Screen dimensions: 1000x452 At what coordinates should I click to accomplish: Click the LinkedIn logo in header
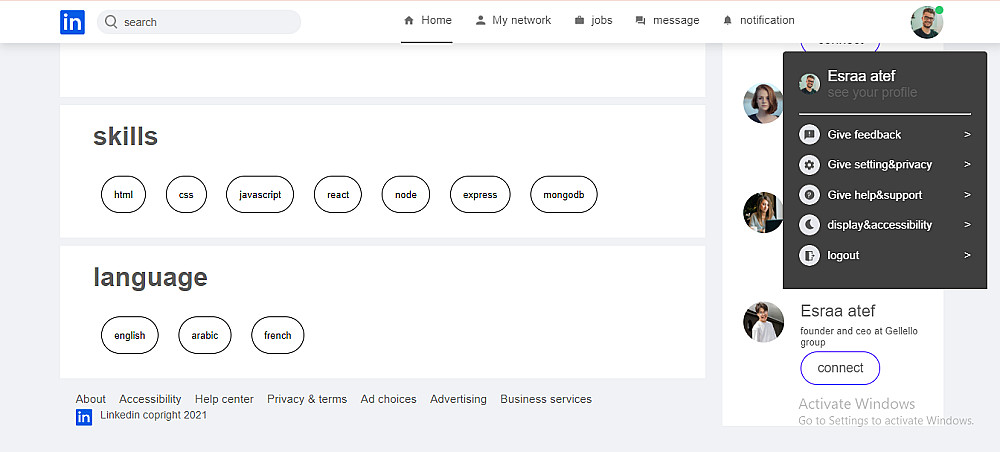pos(72,22)
